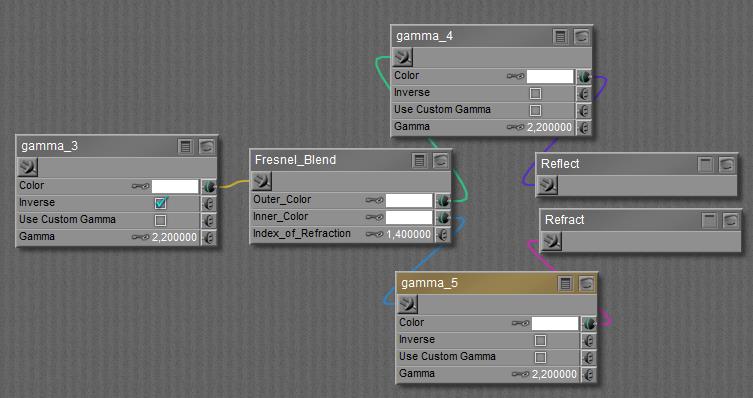Screen dimensions: 753x398
Task: Click the Inner_Color input socket
Action: click(x=442, y=217)
